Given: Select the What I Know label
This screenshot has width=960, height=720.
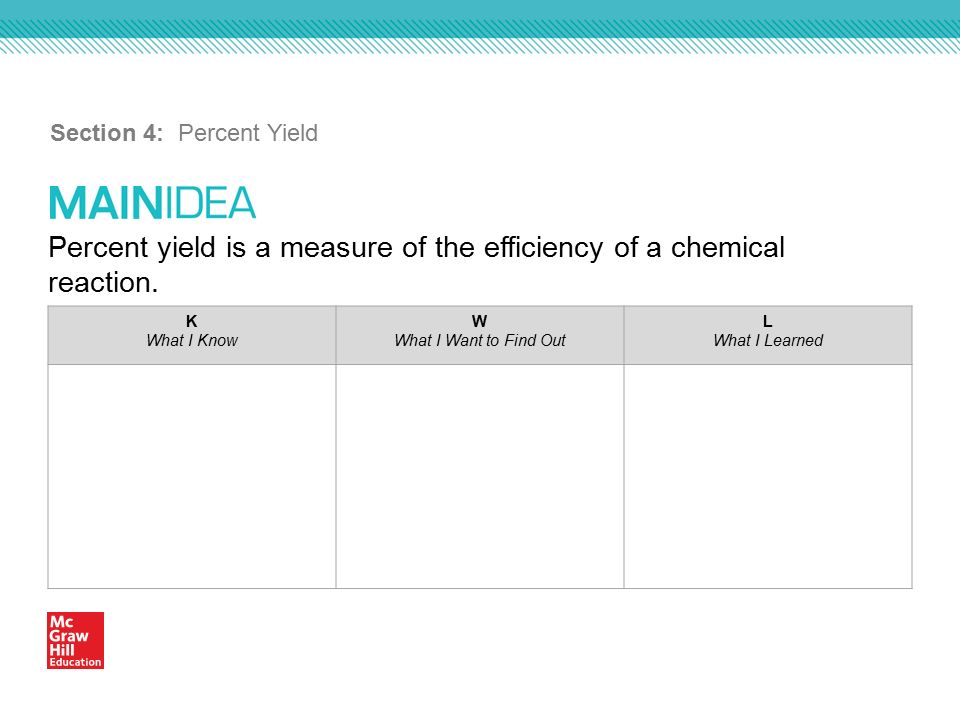Looking at the screenshot, I should pos(192,340).
